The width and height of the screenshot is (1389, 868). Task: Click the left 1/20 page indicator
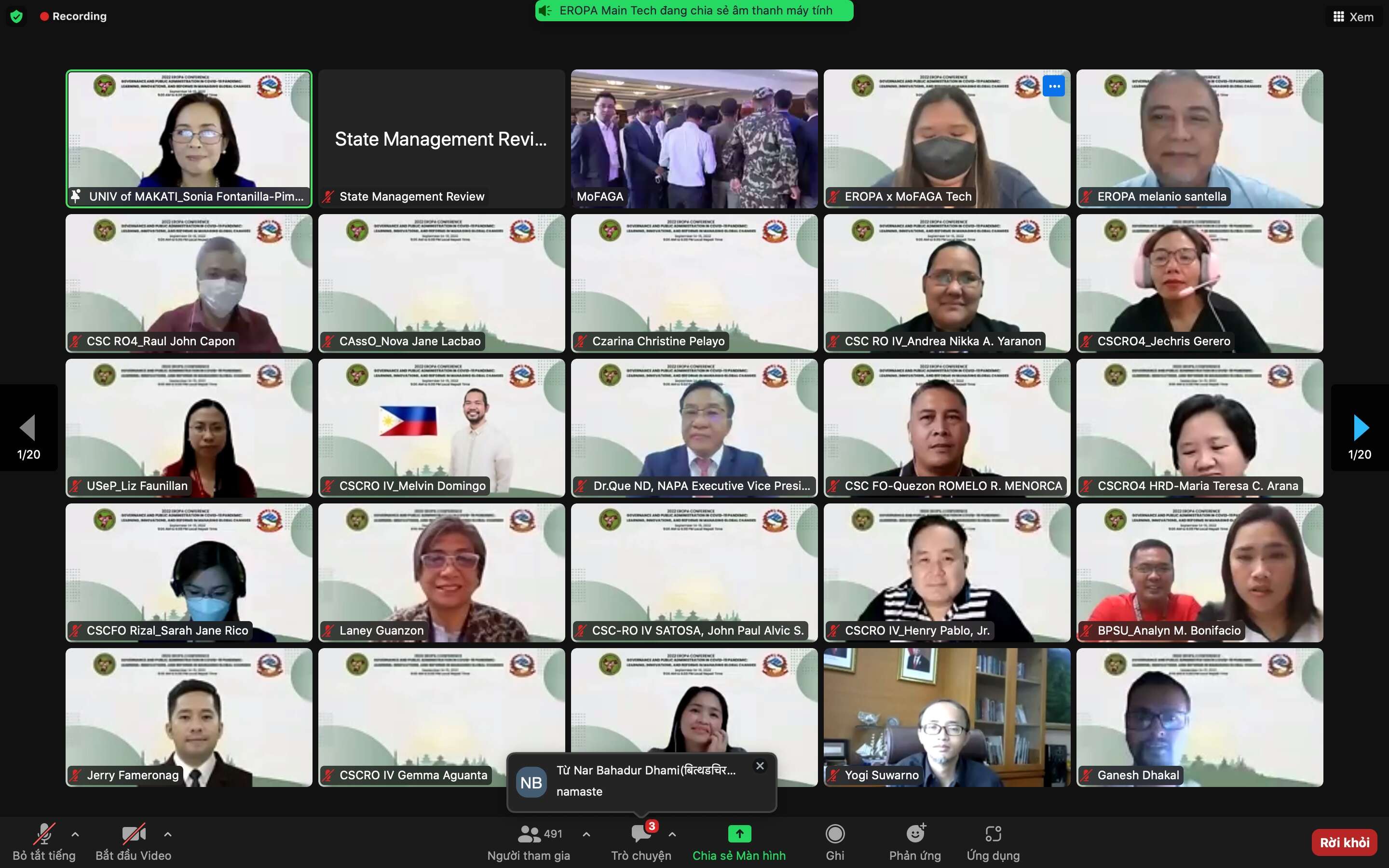[x=29, y=454]
